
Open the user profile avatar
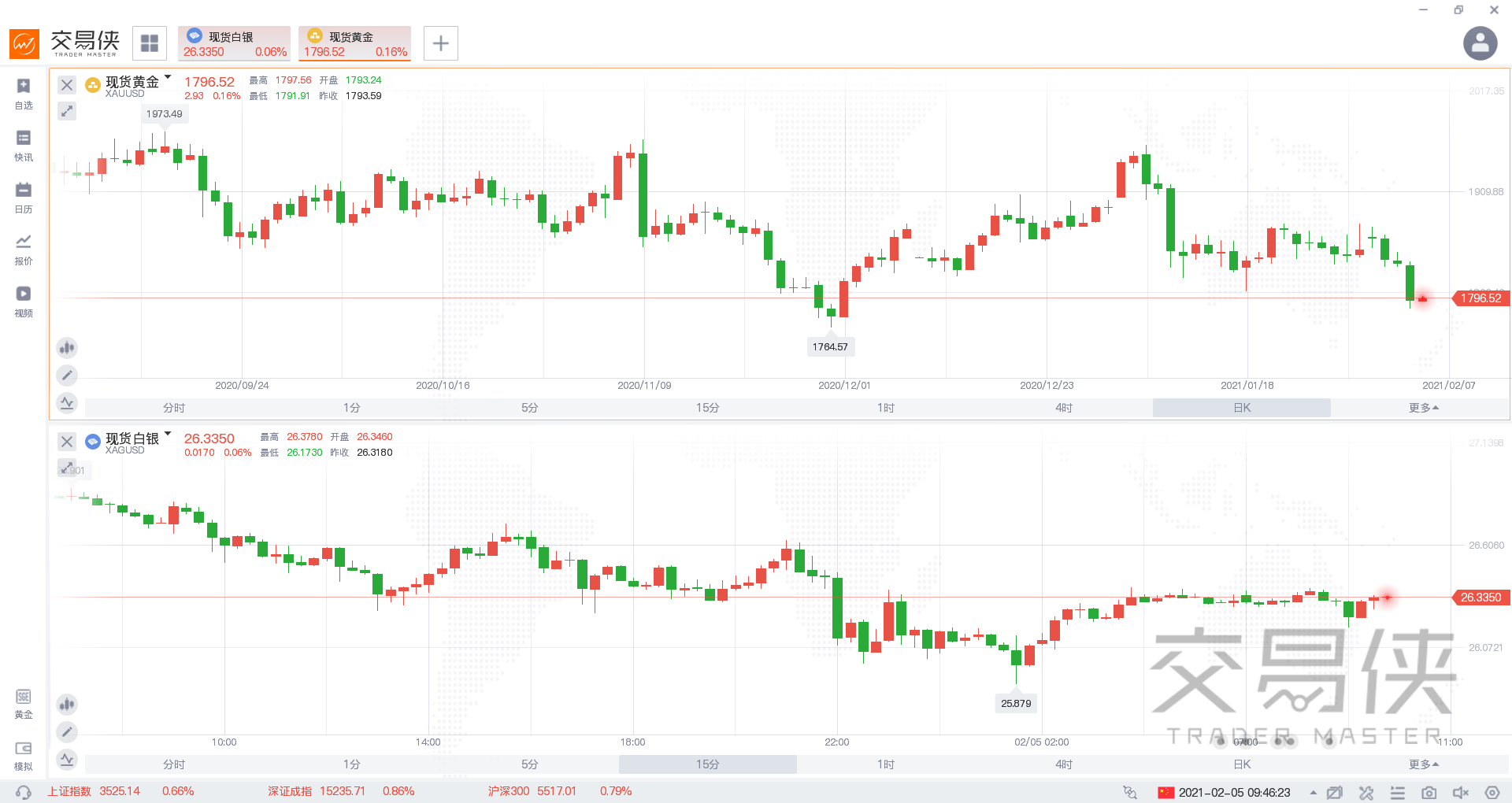(1480, 43)
